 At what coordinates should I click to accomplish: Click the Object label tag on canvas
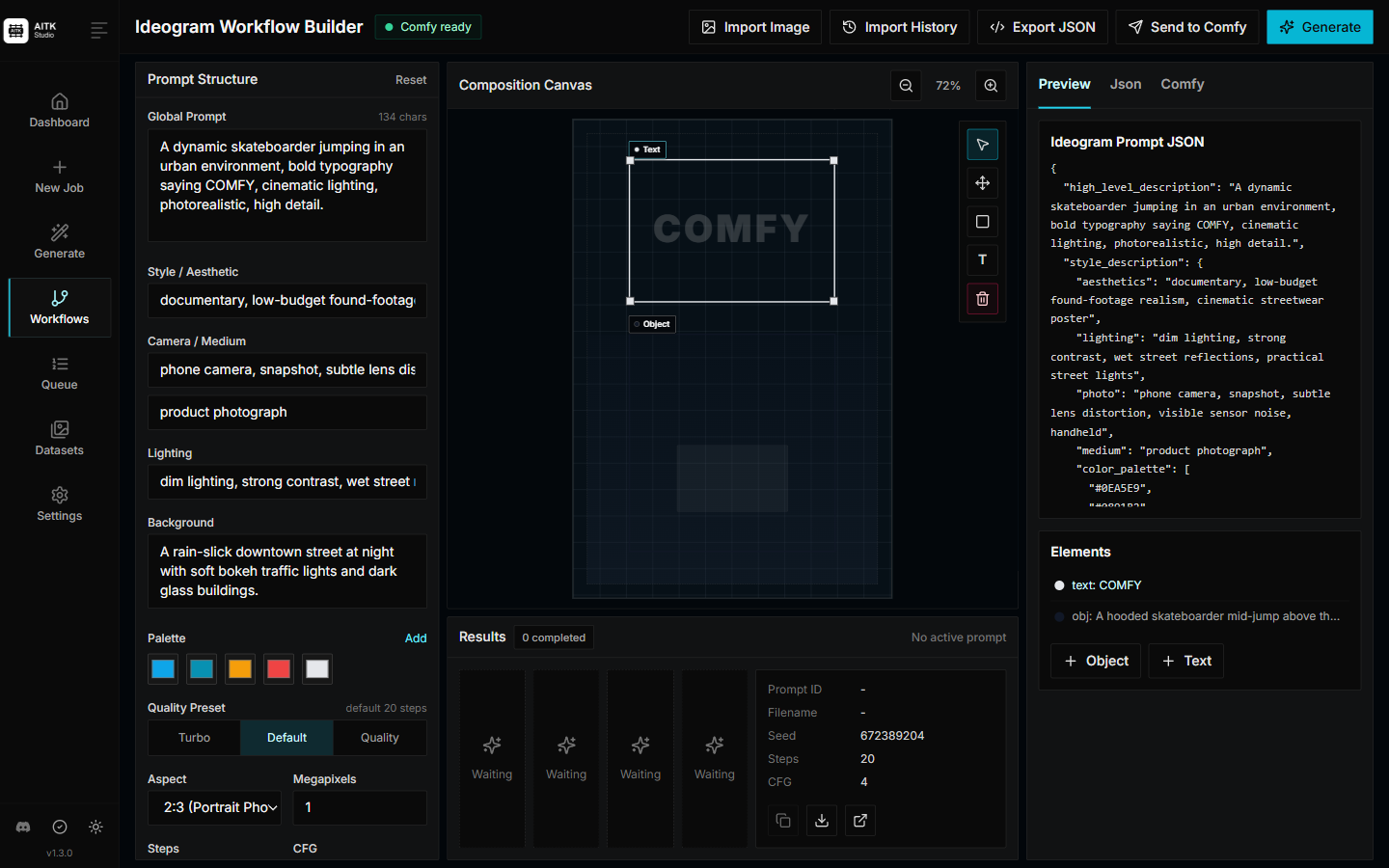point(652,324)
